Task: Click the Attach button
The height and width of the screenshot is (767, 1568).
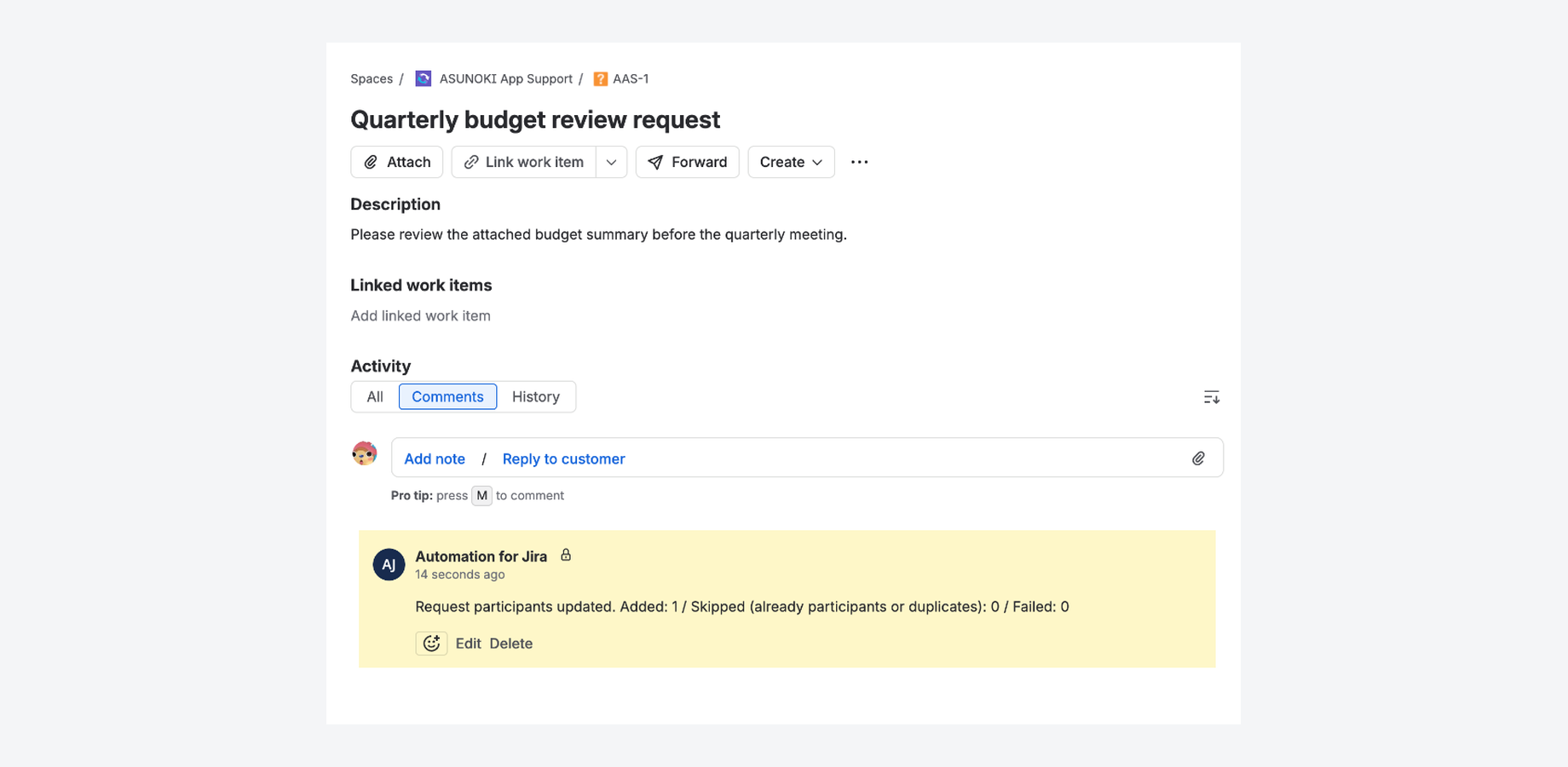Action: (397, 162)
